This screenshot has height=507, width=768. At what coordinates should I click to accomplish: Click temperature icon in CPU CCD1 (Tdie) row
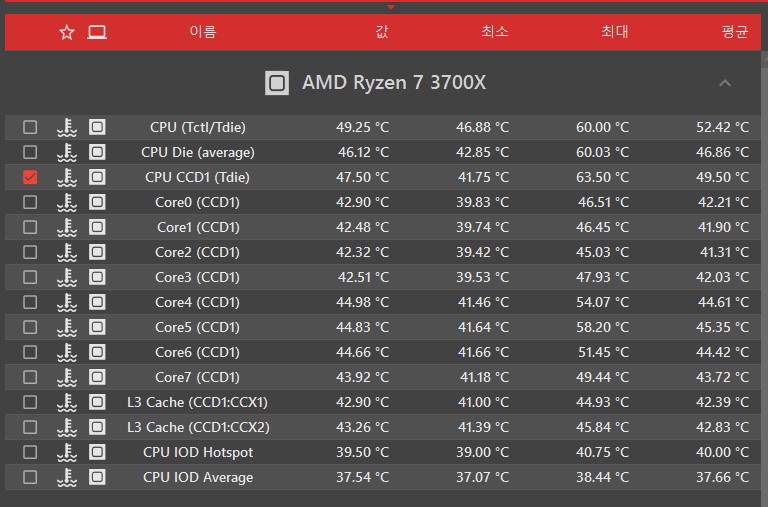tap(67, 177)
